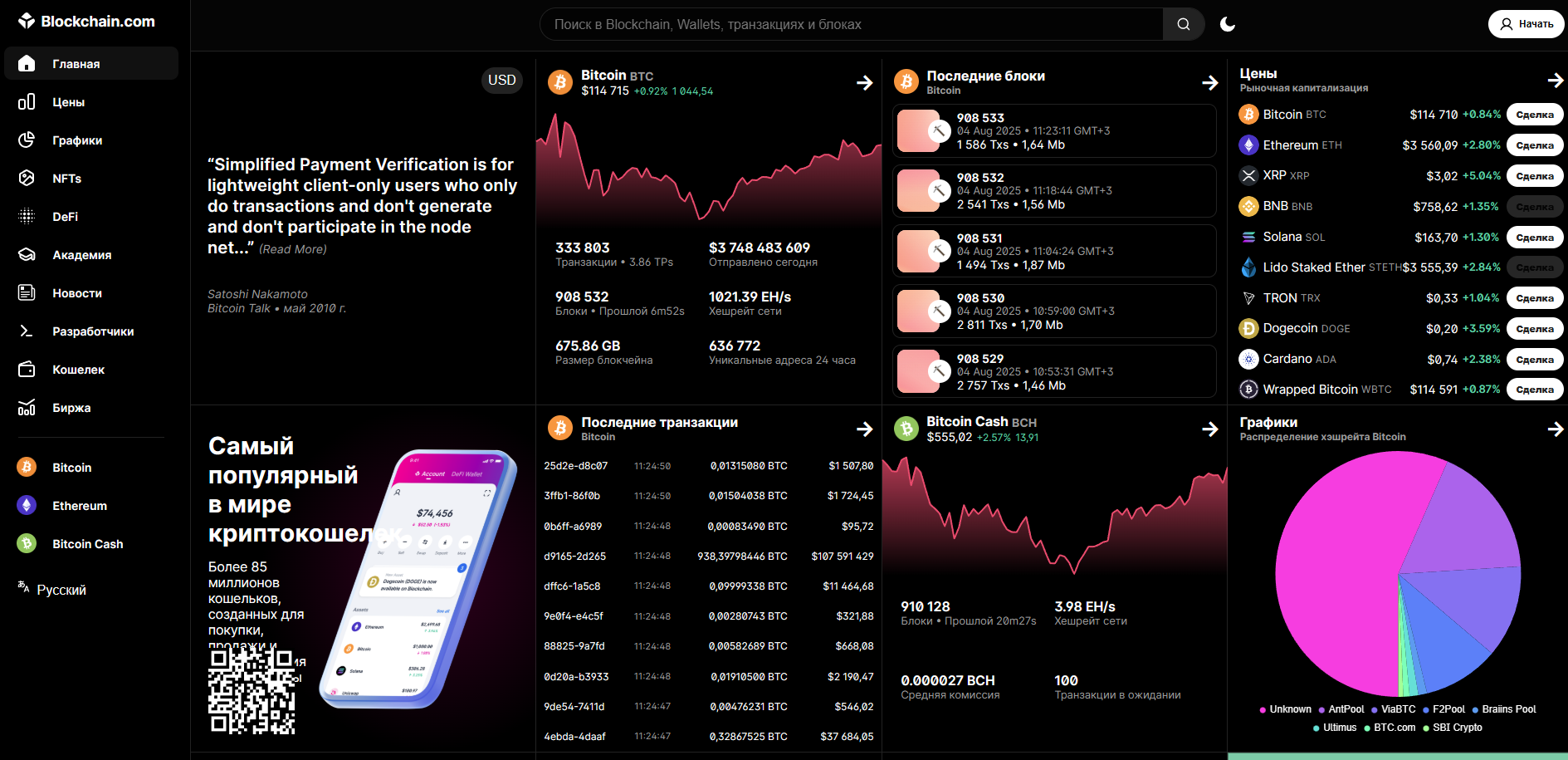This screenshot has width=1568, height=760.
Task: Open transaction d9165-2d265
Action: click(x=708, y=557)
